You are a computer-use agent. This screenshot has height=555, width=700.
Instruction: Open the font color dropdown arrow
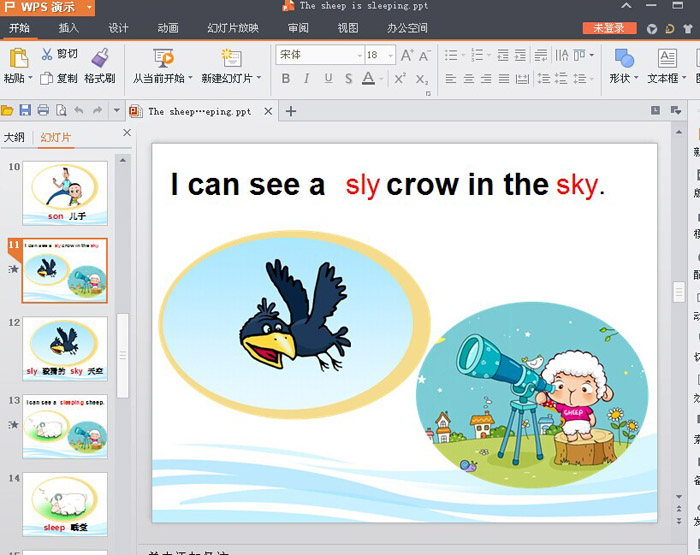point(381,79)
